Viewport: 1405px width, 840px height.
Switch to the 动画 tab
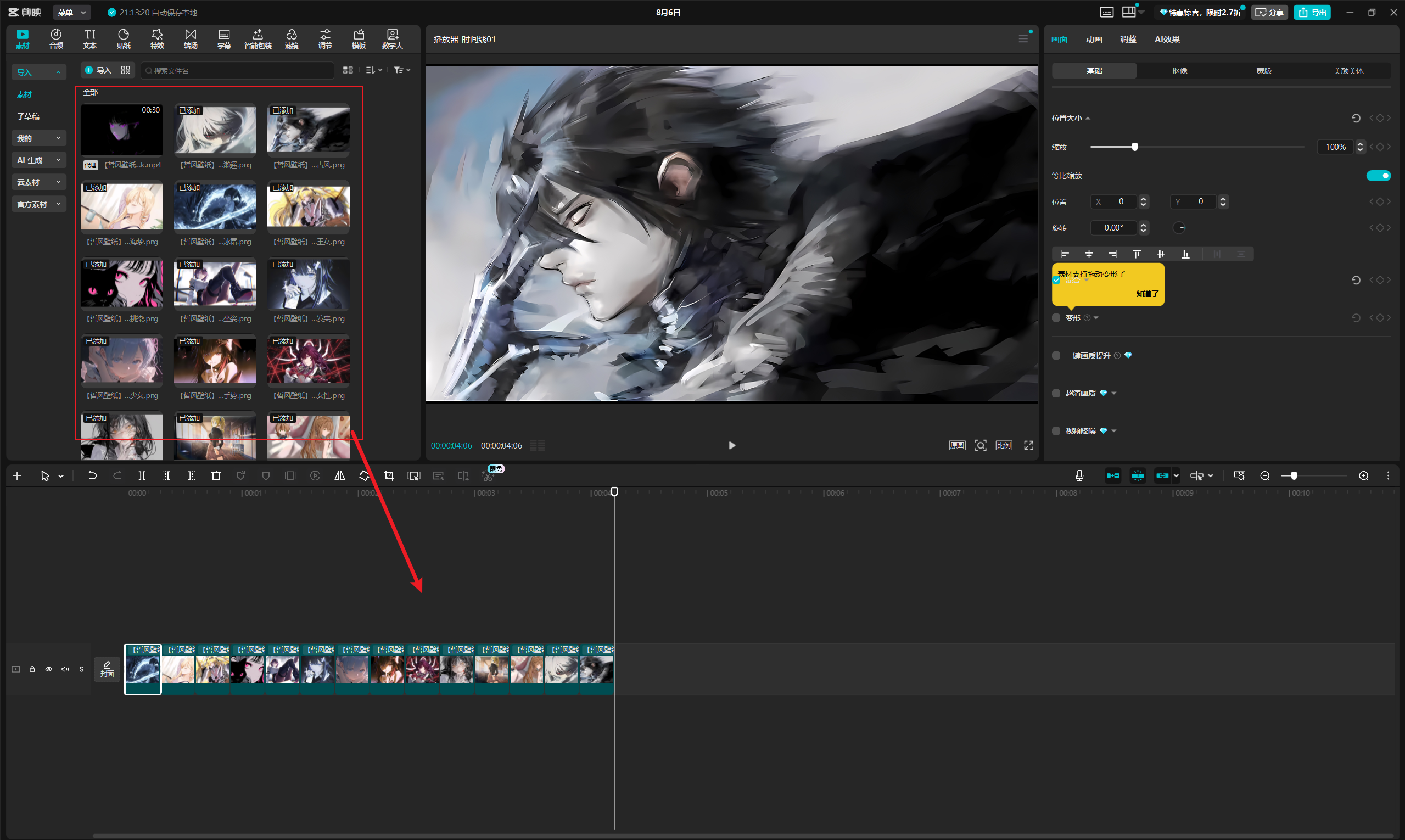[1094, 39]
